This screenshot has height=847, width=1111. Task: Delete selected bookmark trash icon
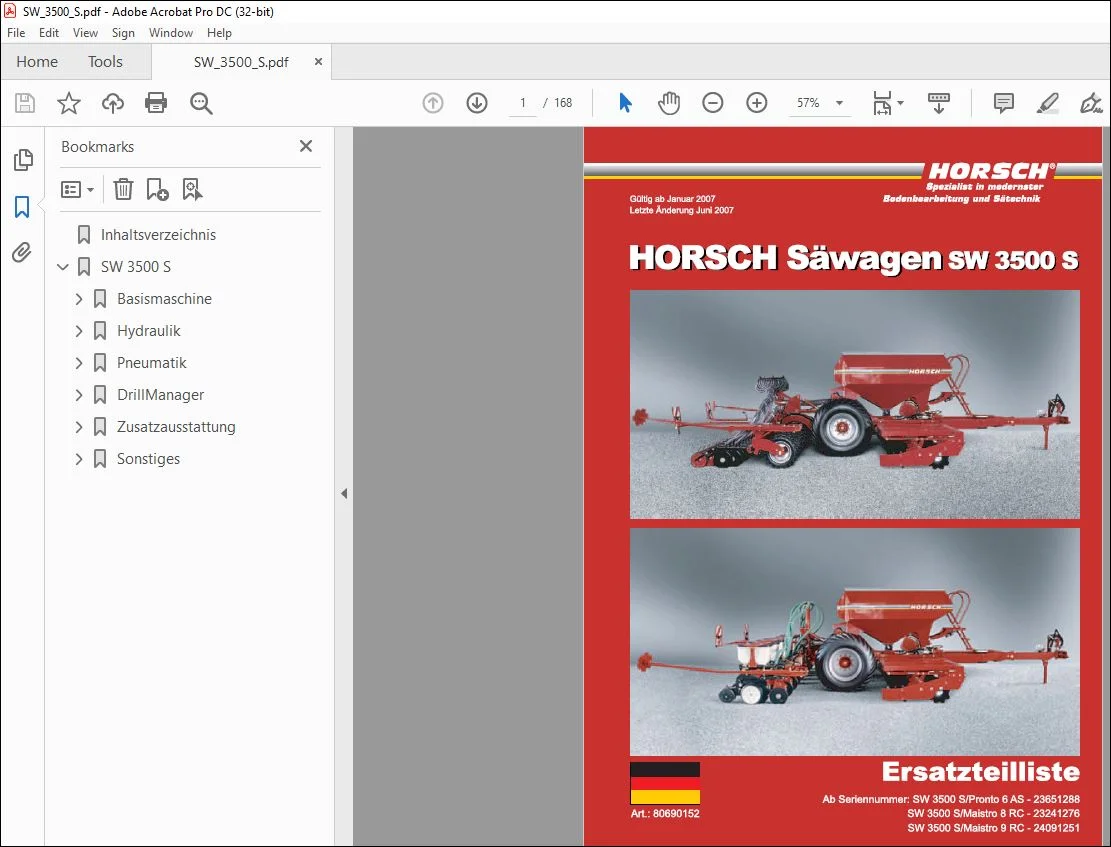123,189
